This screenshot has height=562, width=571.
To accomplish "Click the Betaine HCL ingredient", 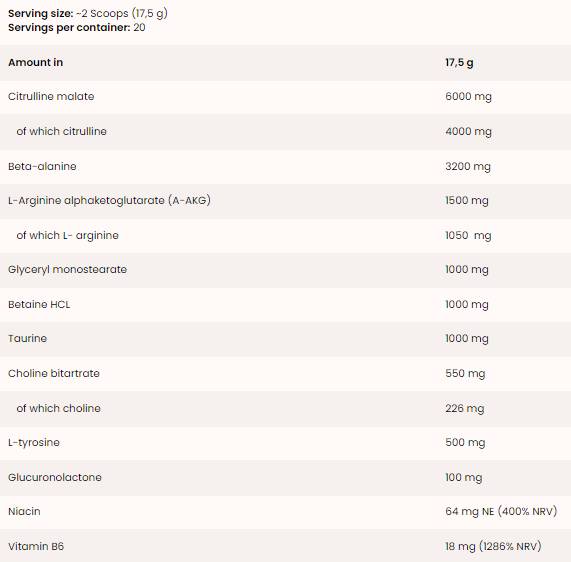I will coord(39,304).
